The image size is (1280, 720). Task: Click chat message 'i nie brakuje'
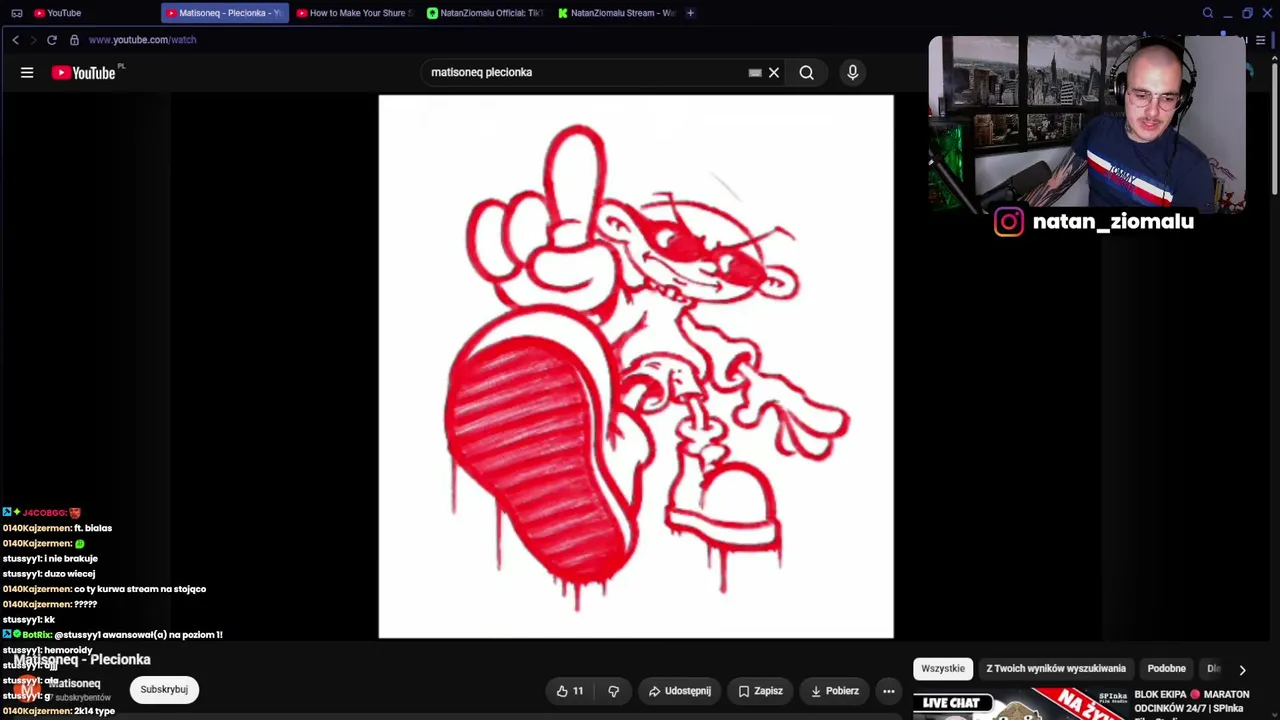71,559
